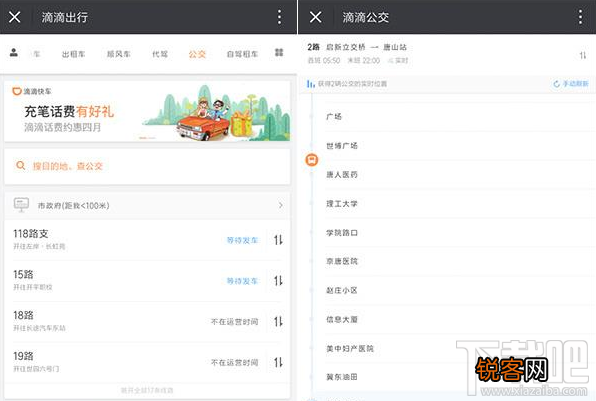Open the user profile icon
Image resolution: width=596 pixels, height=401 pixels.
(14, 52)
